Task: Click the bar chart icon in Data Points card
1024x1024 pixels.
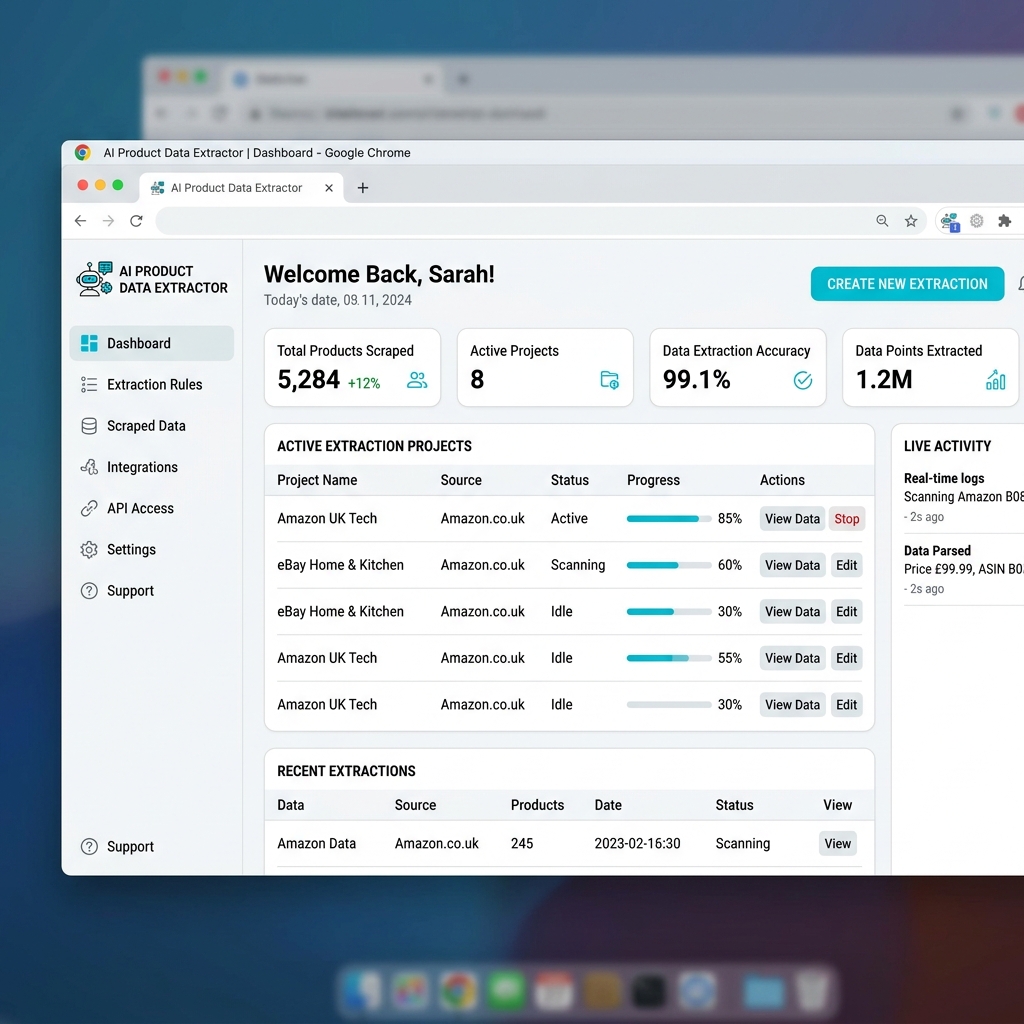Action: (995, 379)
